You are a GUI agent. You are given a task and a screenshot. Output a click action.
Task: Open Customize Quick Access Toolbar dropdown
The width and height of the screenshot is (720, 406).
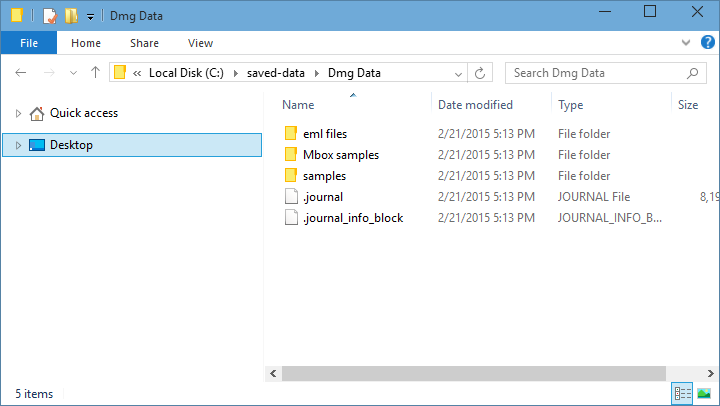[90, 17]
